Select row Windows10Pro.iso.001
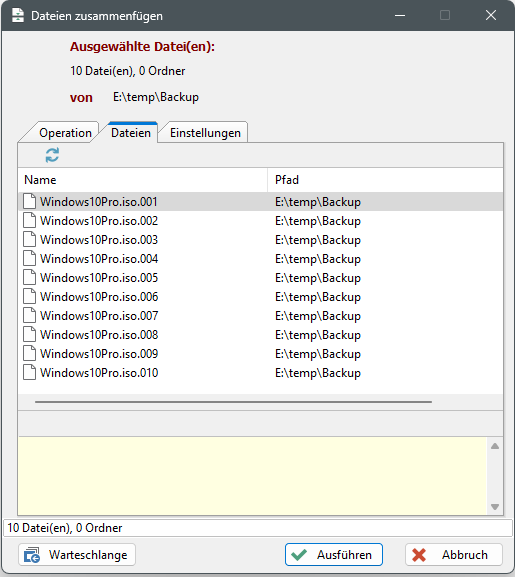This screenshot has height=577, width=515. 260,201
